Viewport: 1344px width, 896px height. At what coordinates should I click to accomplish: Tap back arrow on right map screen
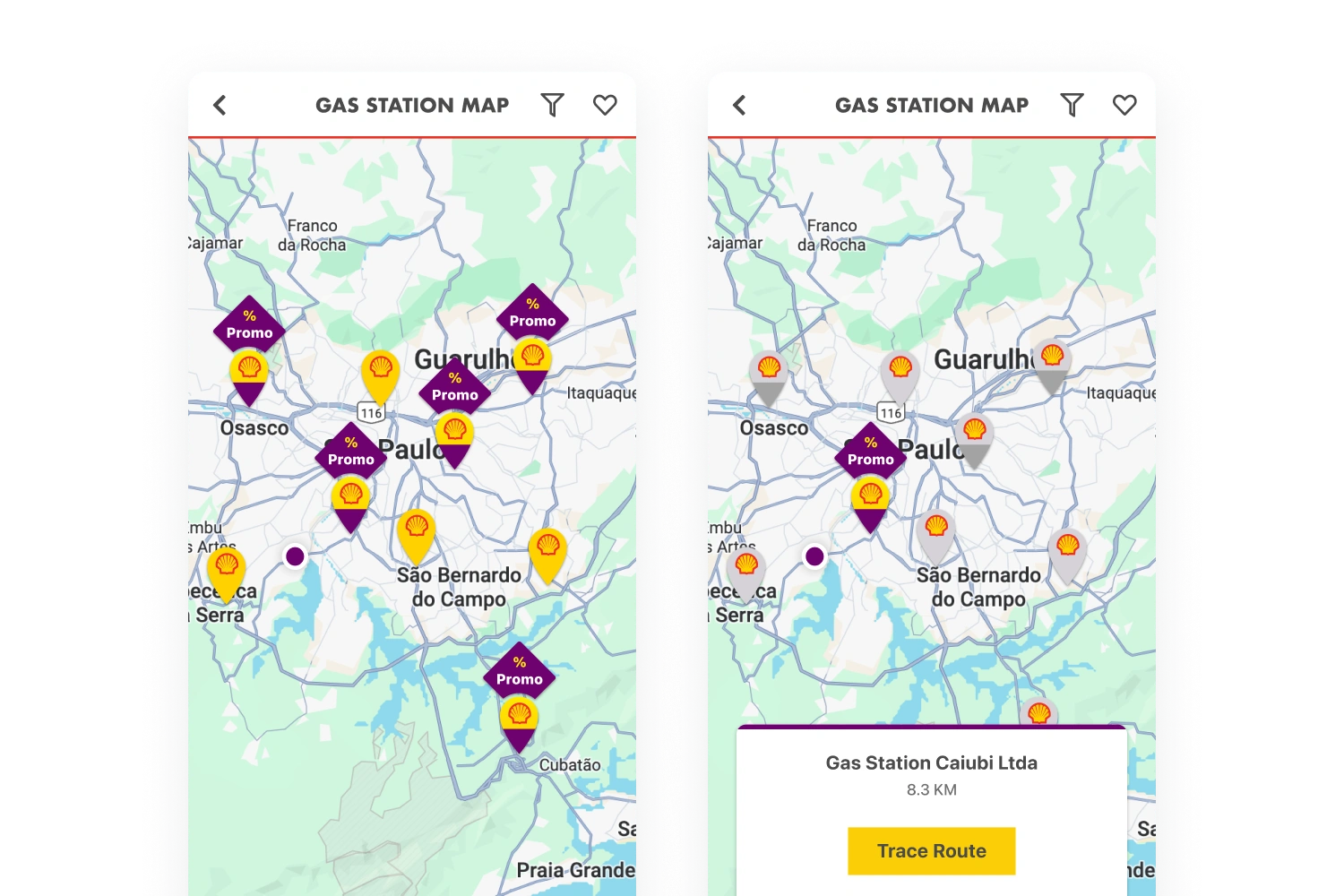[x=739, y=105]
